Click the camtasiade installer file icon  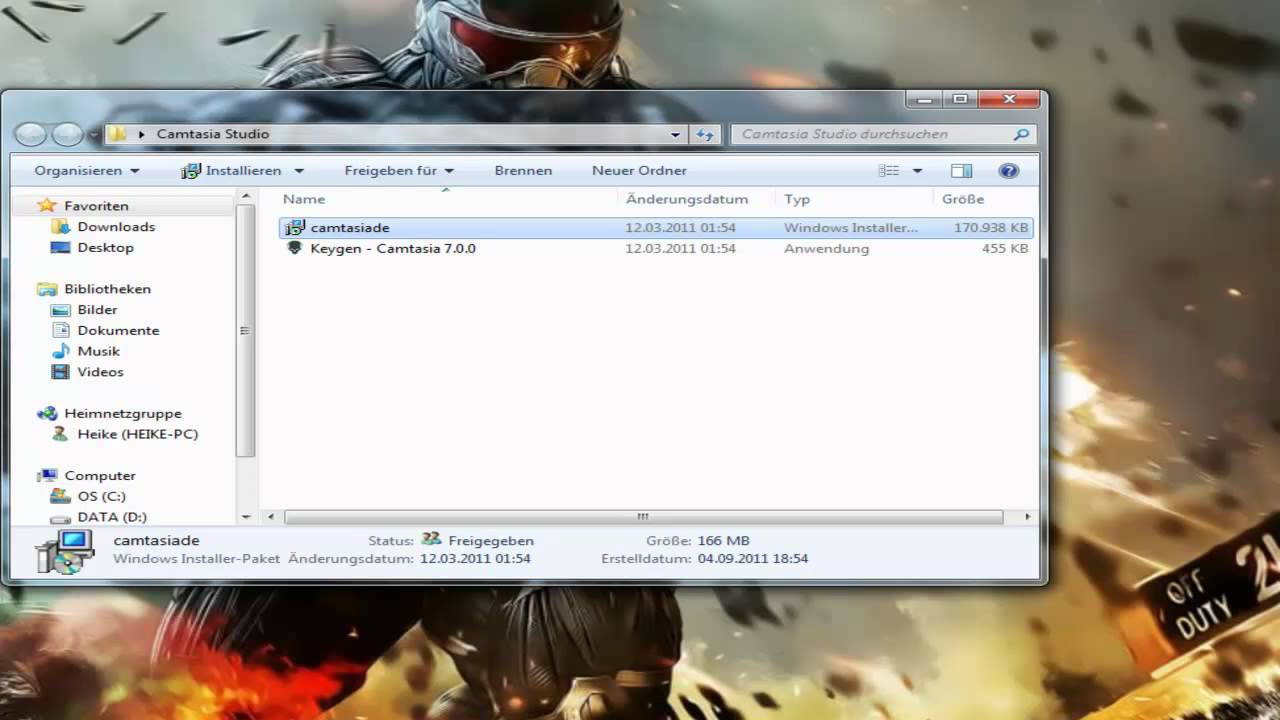[x=294, y=228]
